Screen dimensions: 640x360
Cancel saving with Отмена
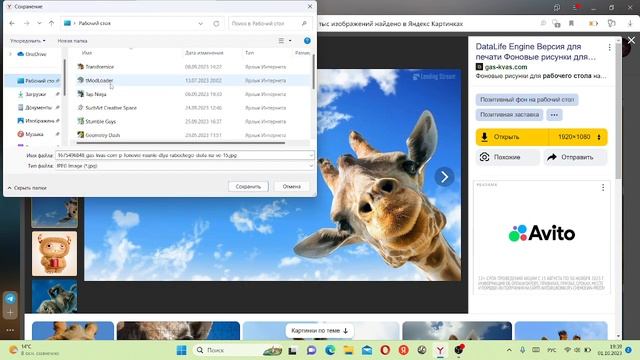pyautogui.click(x=291, y=187)
